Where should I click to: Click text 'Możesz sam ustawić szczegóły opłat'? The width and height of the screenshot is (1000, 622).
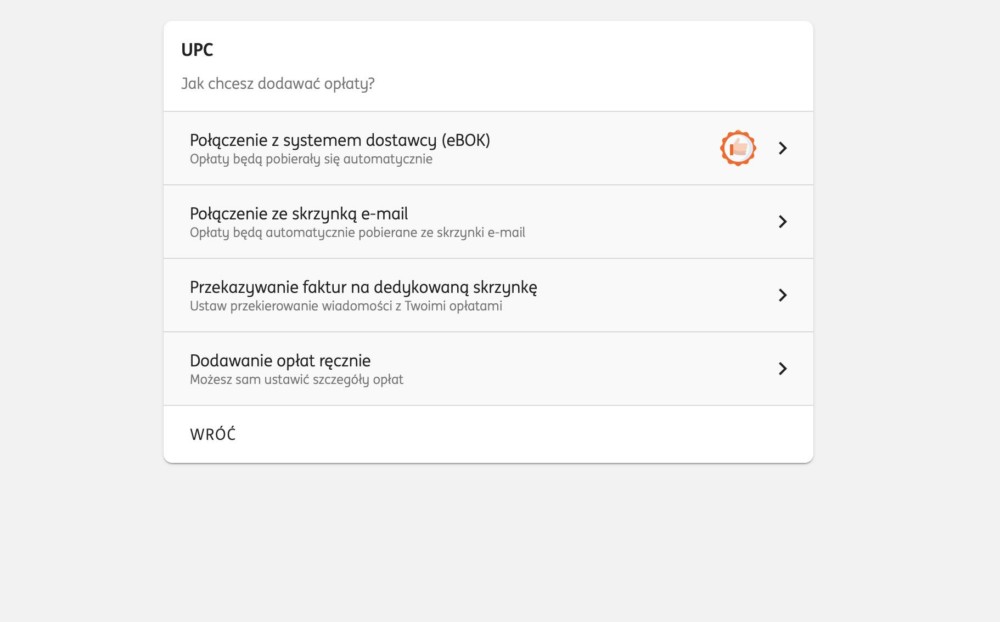point(297,380)
